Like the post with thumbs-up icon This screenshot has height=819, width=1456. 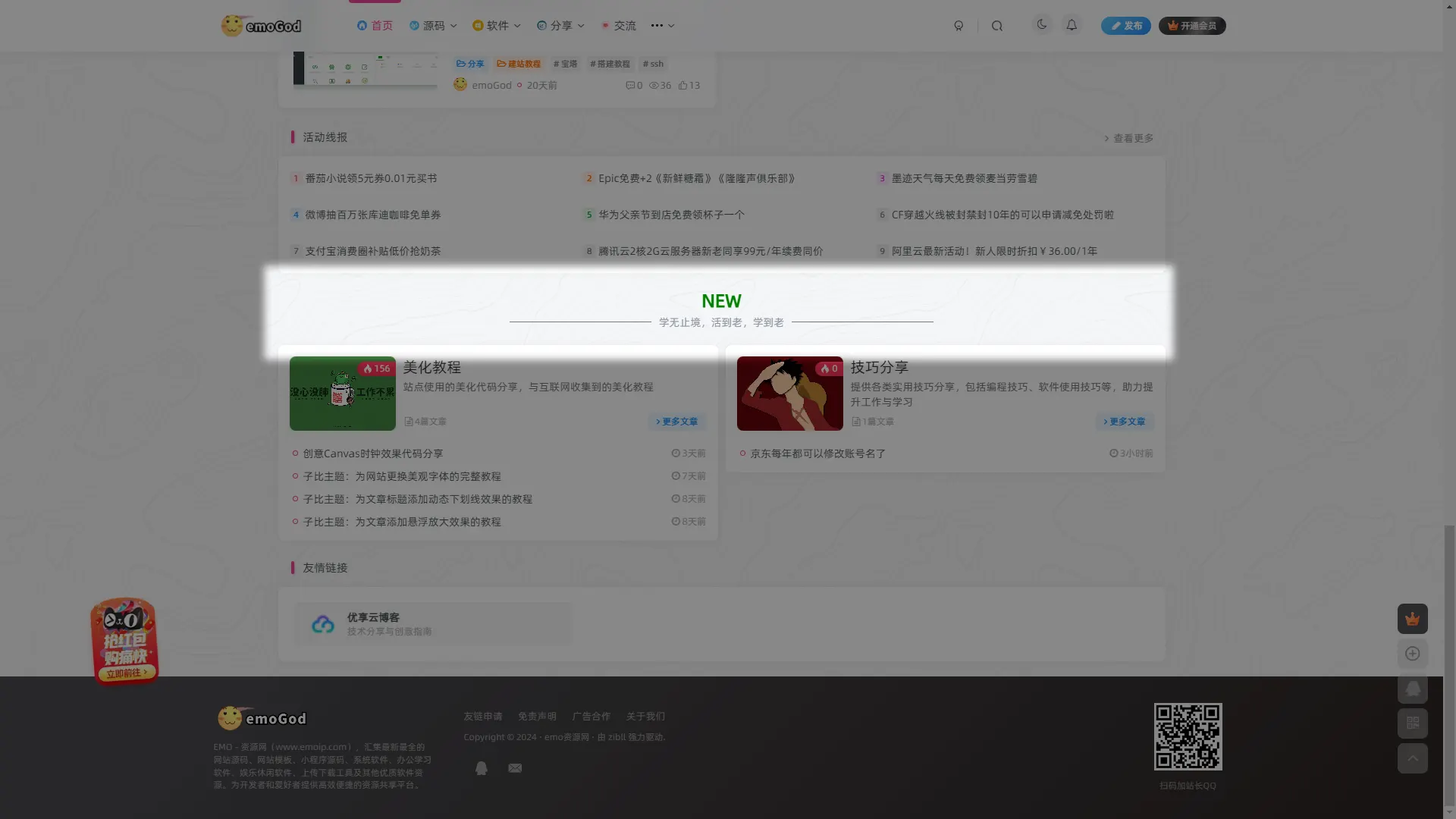click(689, 86)
